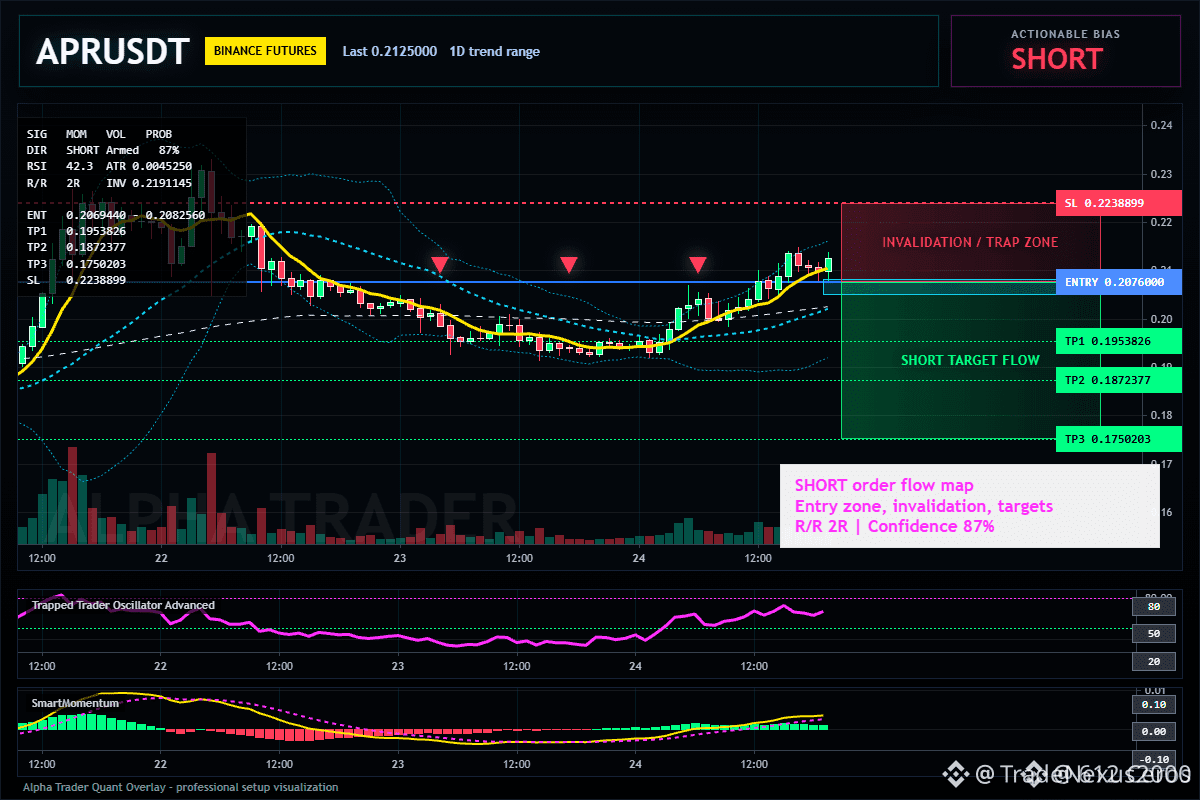This screenshot has width=1200, height=800.
Task: Click the 0.17 price axis label
Action: point(1161,464)
